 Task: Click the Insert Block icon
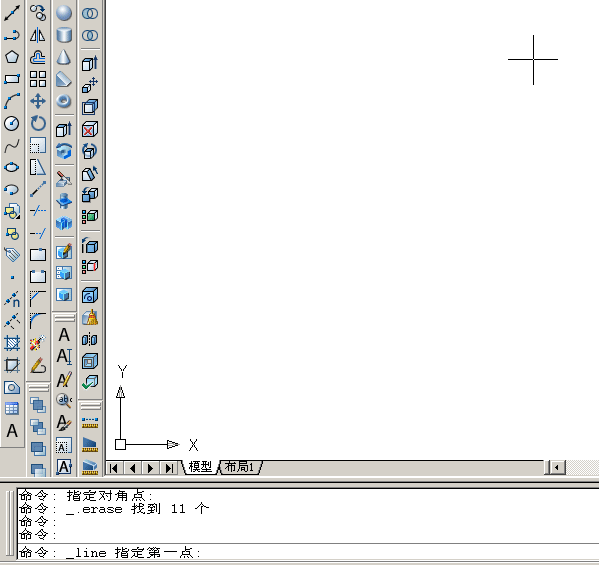(x=12, y=211)
